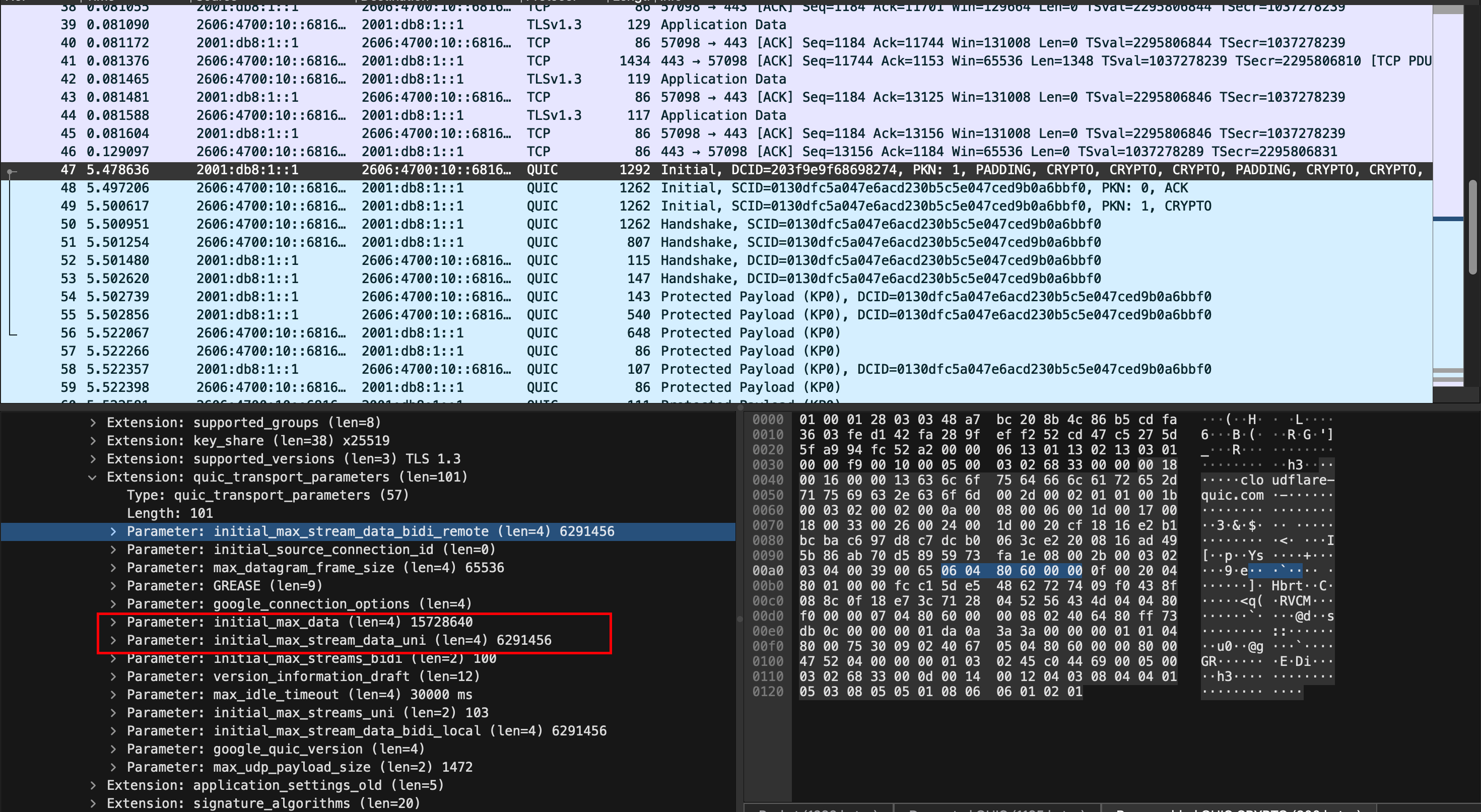The image size is (1481, 812).
Task: Select packet 59 Protected Payload row
Action: pos(716,387)
